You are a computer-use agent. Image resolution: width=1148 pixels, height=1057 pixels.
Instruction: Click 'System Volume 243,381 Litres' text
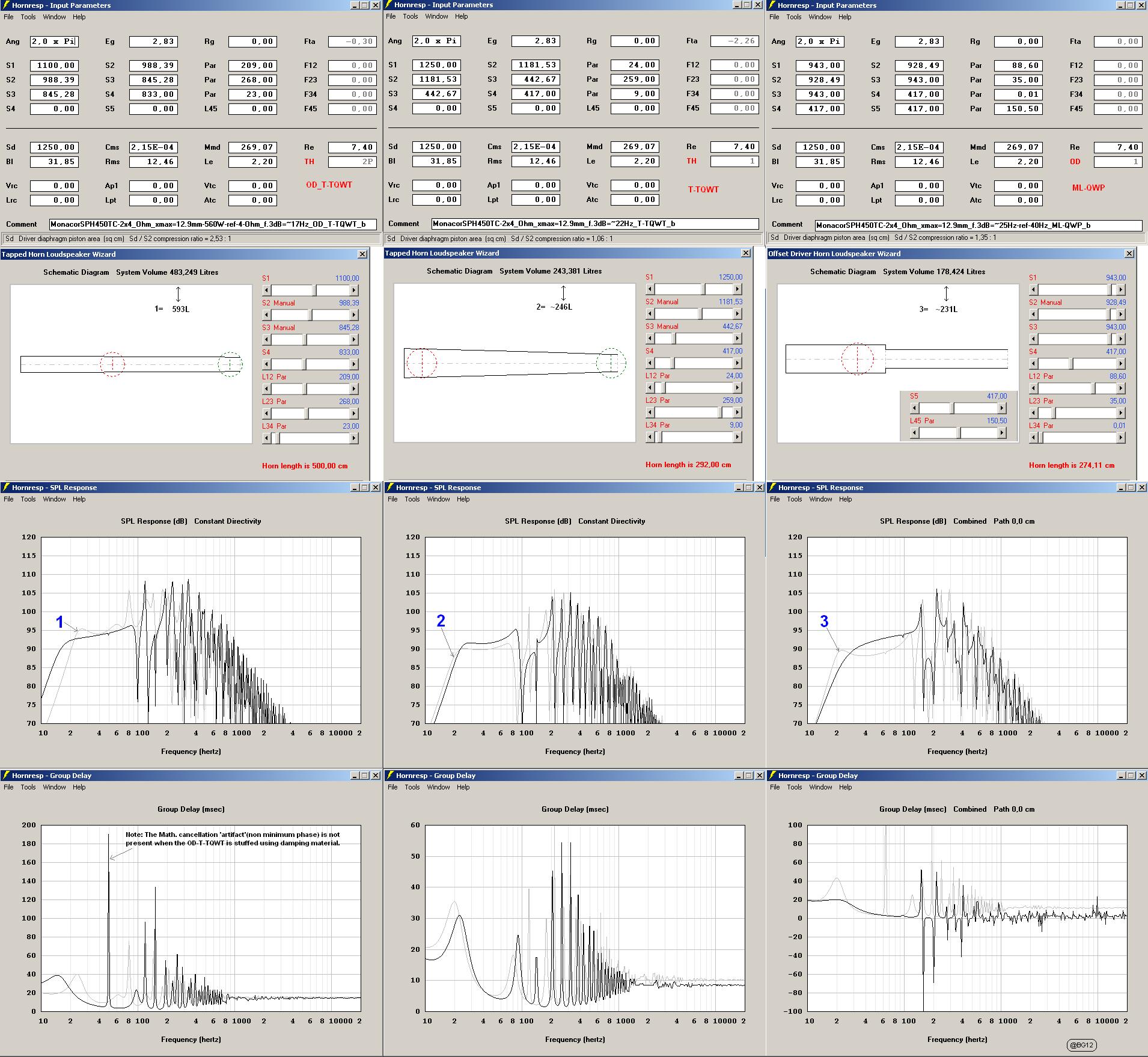(551, 271)
